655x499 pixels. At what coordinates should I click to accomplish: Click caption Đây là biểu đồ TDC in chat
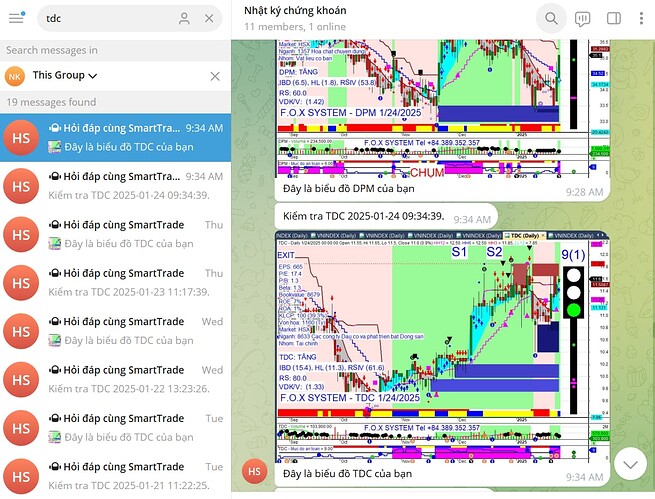click(348, 474)
